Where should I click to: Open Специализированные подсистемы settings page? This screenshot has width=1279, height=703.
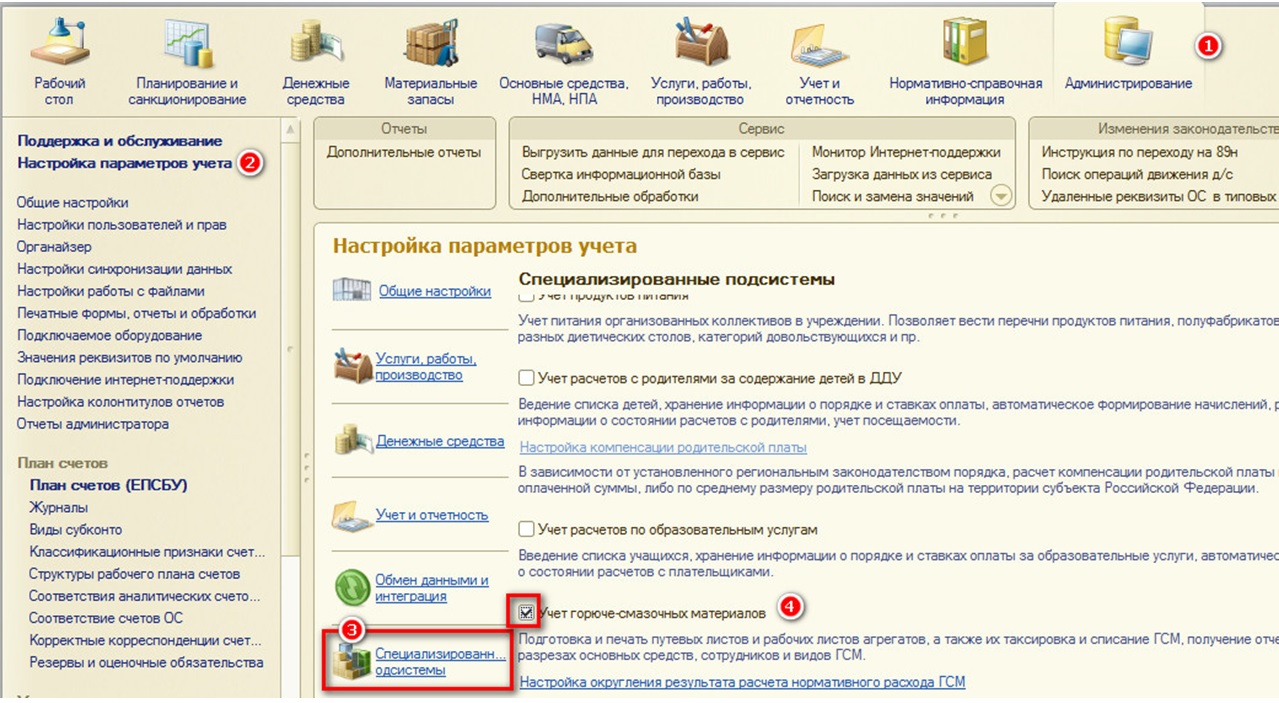tap(440, 662)
